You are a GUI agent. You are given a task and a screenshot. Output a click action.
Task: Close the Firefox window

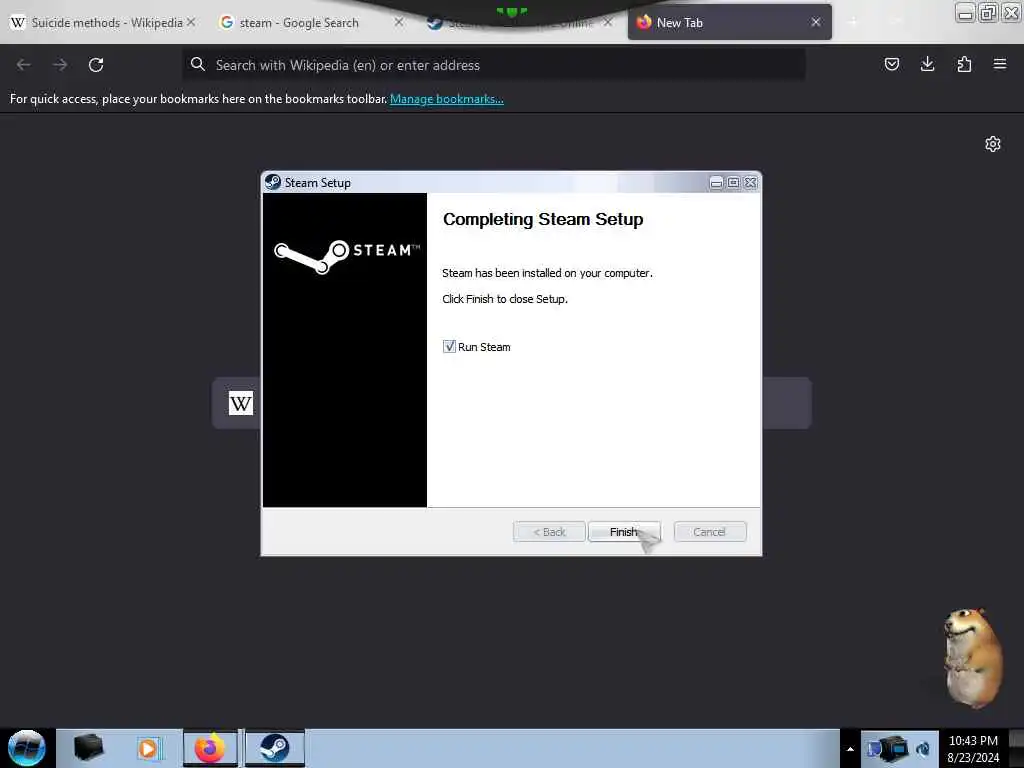[x=1011, y=13]
